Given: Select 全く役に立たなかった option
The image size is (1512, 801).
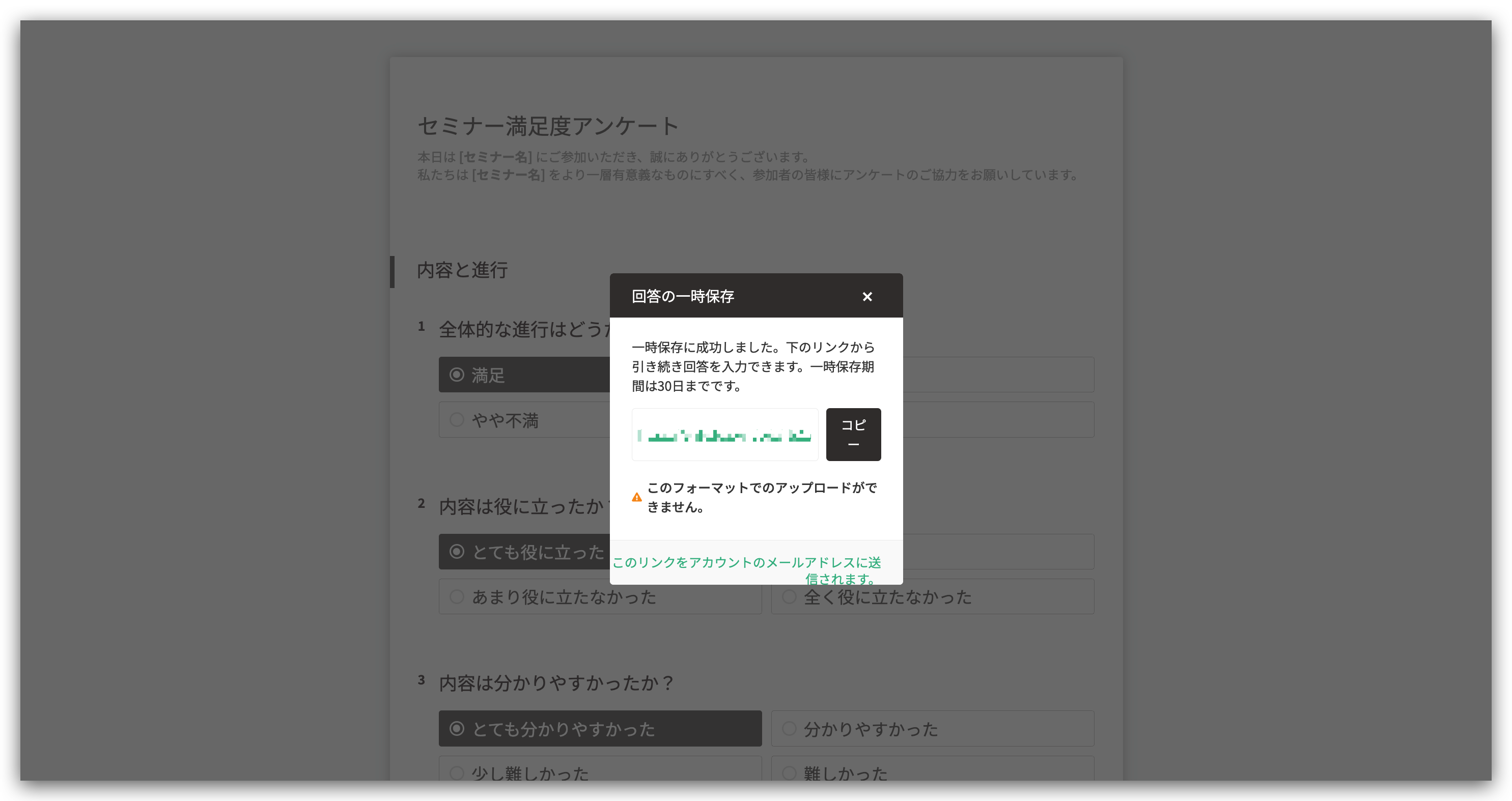Looking at the screenshot, I should (933, 597).
